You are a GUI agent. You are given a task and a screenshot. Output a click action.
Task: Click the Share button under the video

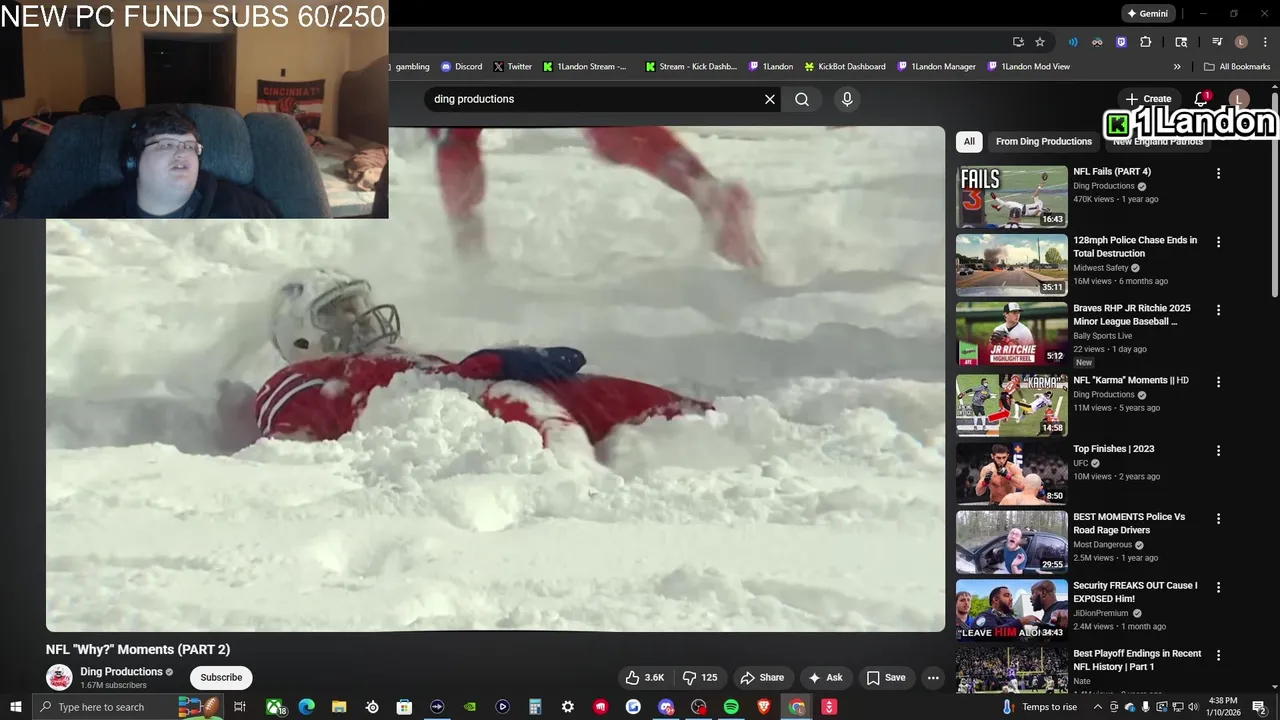pyautogui.click(x=762, y=677)
